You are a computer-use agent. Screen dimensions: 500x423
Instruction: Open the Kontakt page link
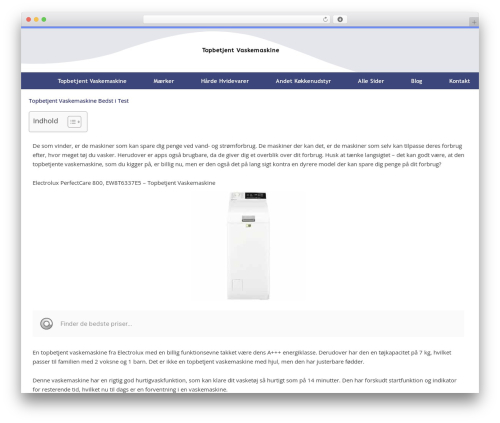point(459,81)
